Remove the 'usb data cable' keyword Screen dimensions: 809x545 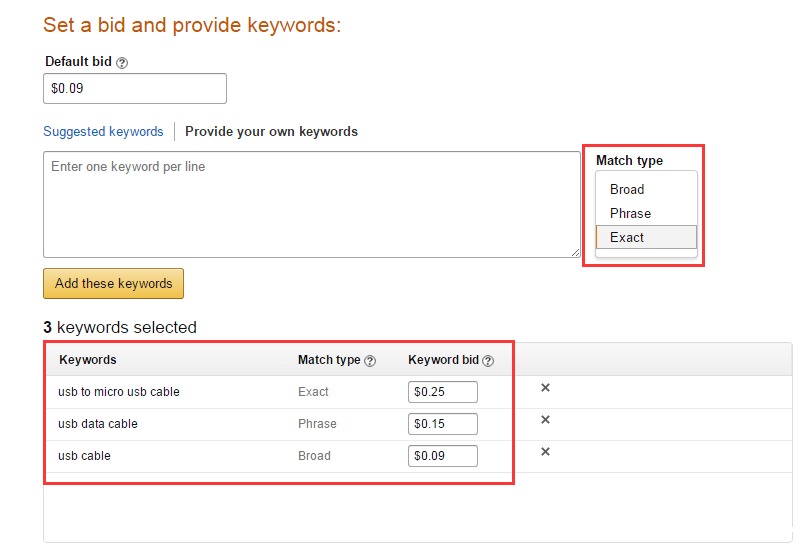click(x=545, y=420)
